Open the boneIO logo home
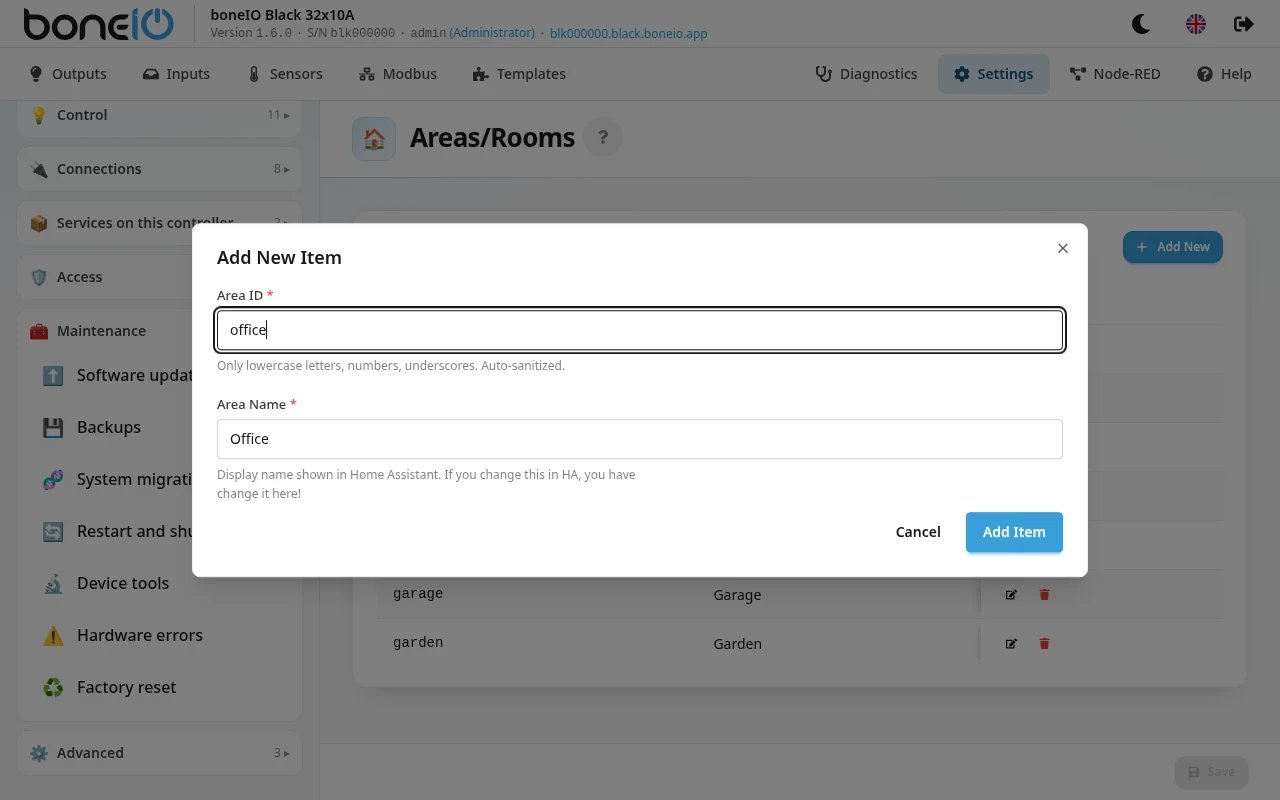The image size is (1280, 800). click(x=98, y=24)
